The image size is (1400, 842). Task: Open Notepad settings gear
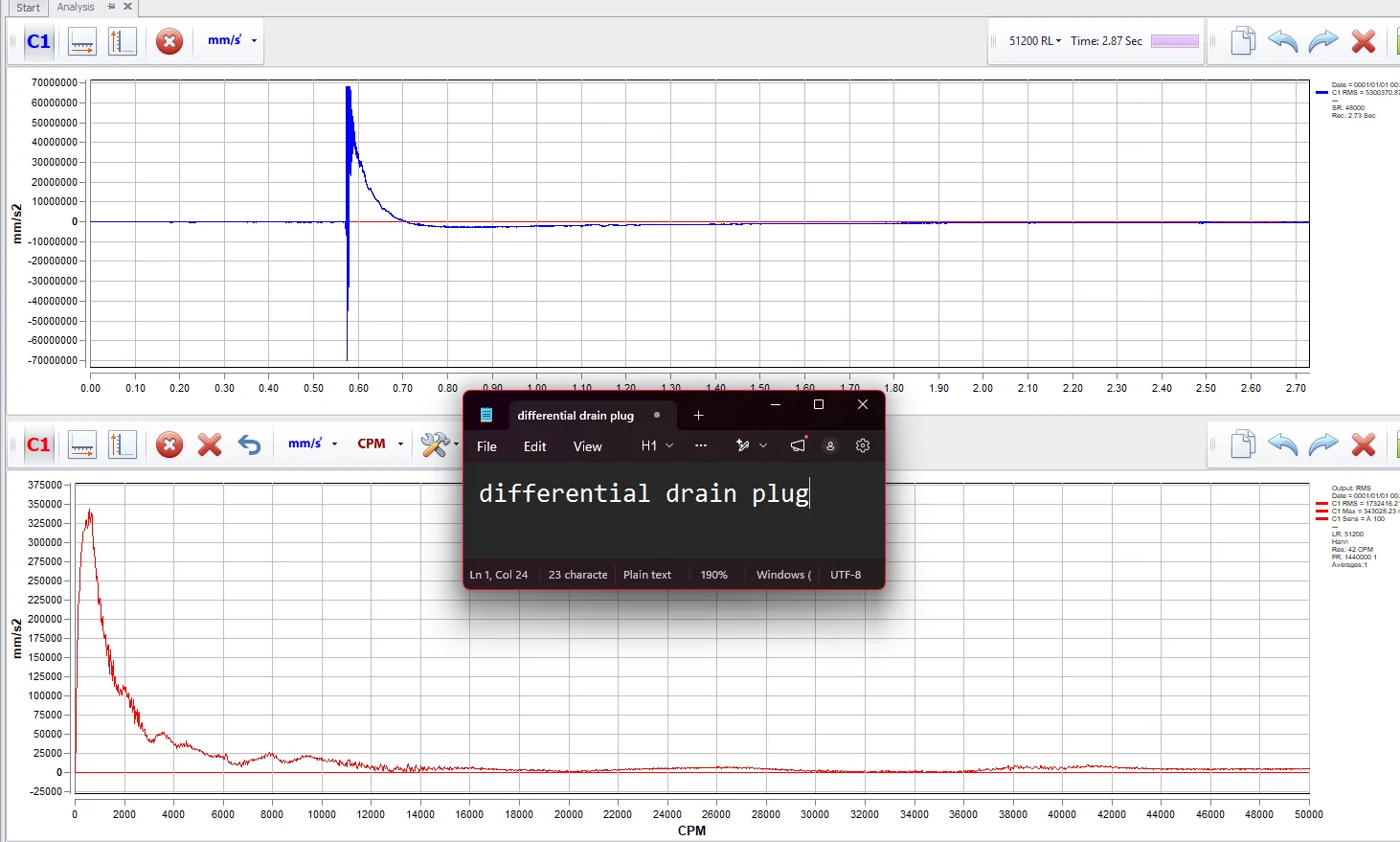point(863,445)
